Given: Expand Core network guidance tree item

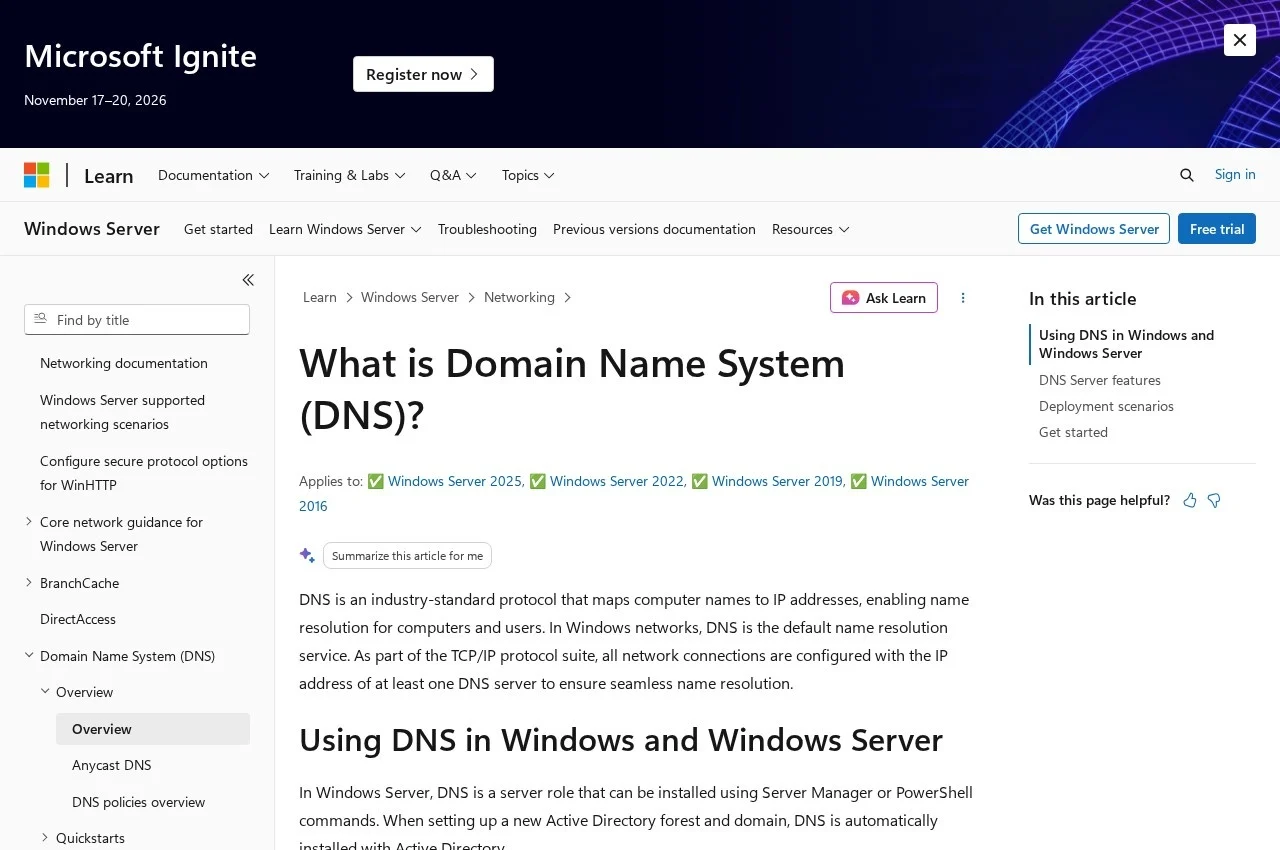Looking at the screenshot, I should pos(29,521).
